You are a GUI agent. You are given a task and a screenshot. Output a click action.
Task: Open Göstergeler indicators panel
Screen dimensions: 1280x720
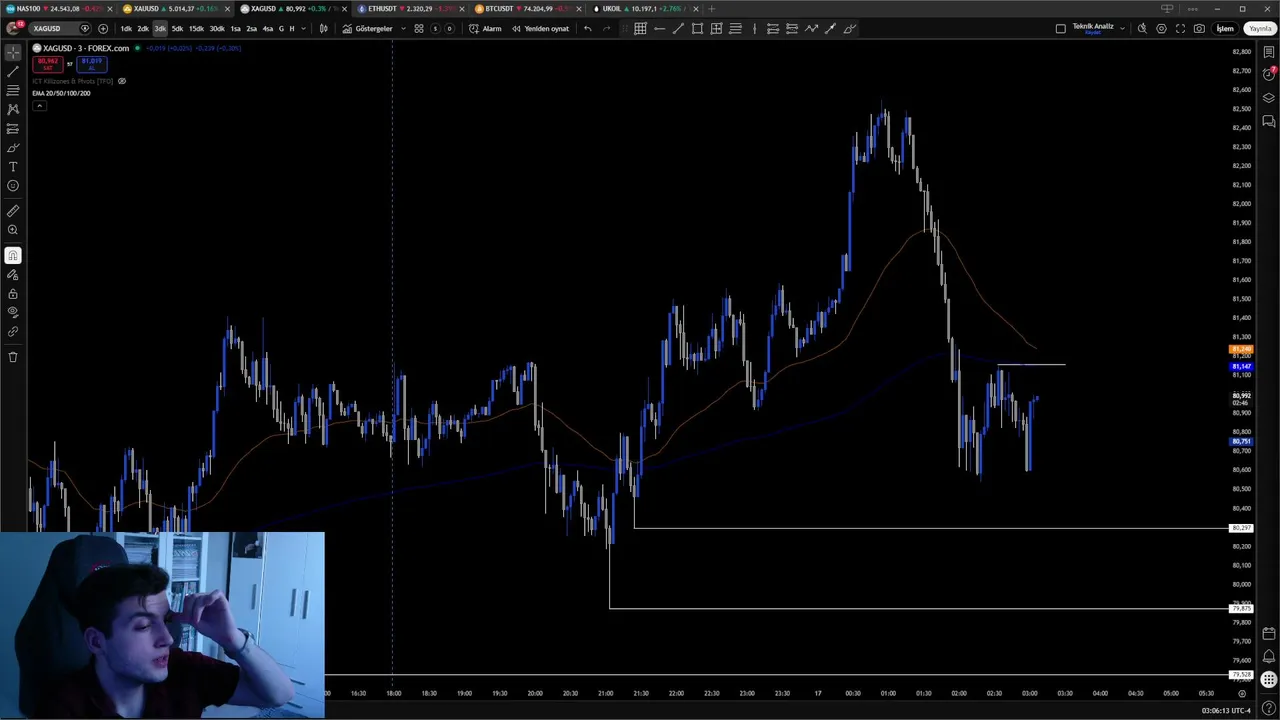tap(367, 29)
